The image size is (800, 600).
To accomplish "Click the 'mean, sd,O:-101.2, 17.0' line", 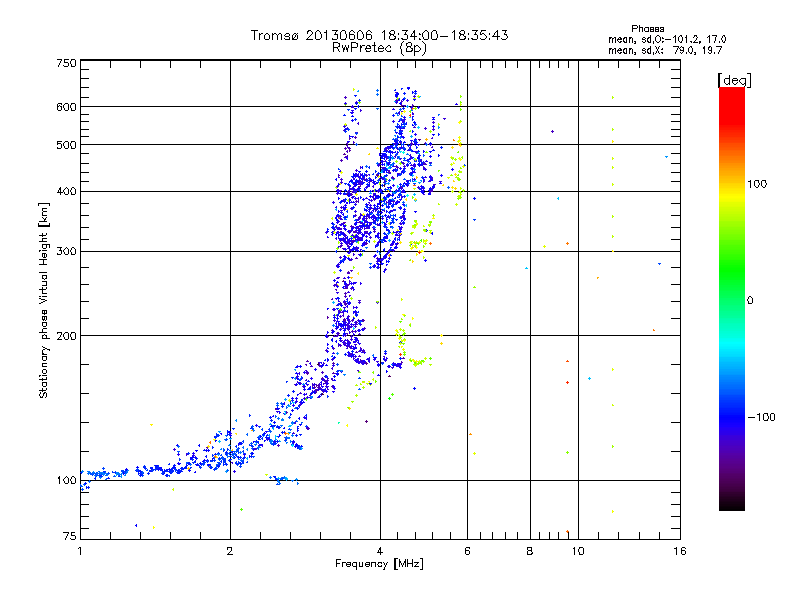I will (x=667, y=39).
